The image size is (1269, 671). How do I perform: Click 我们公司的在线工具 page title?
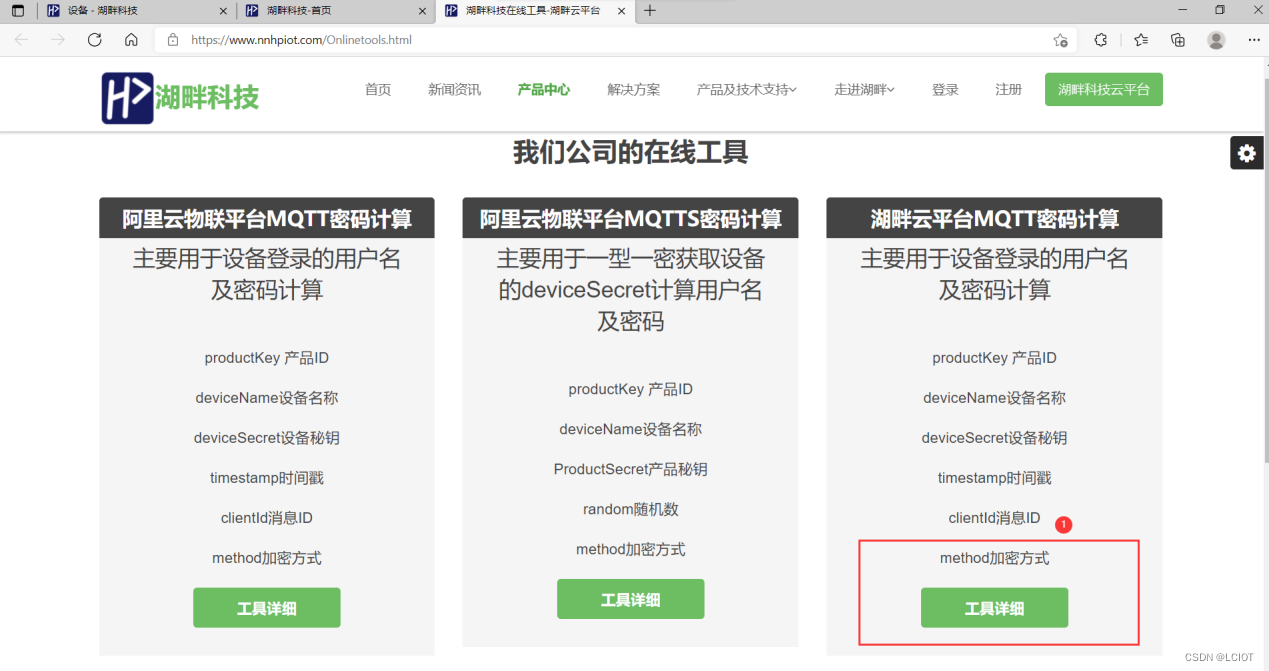point(631,153)
